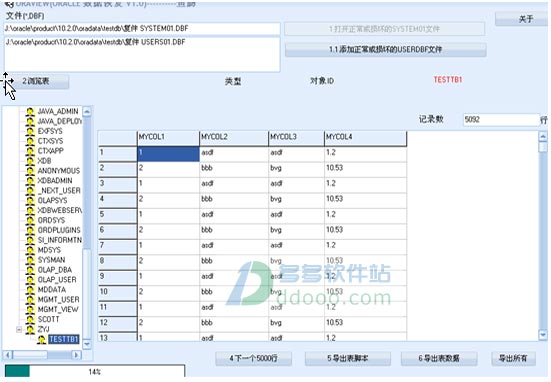The height and width of the screenshot is (382, 551).
Task: Click tree horizontal scrollbar left arrow
Action: [x=8, y=355]
